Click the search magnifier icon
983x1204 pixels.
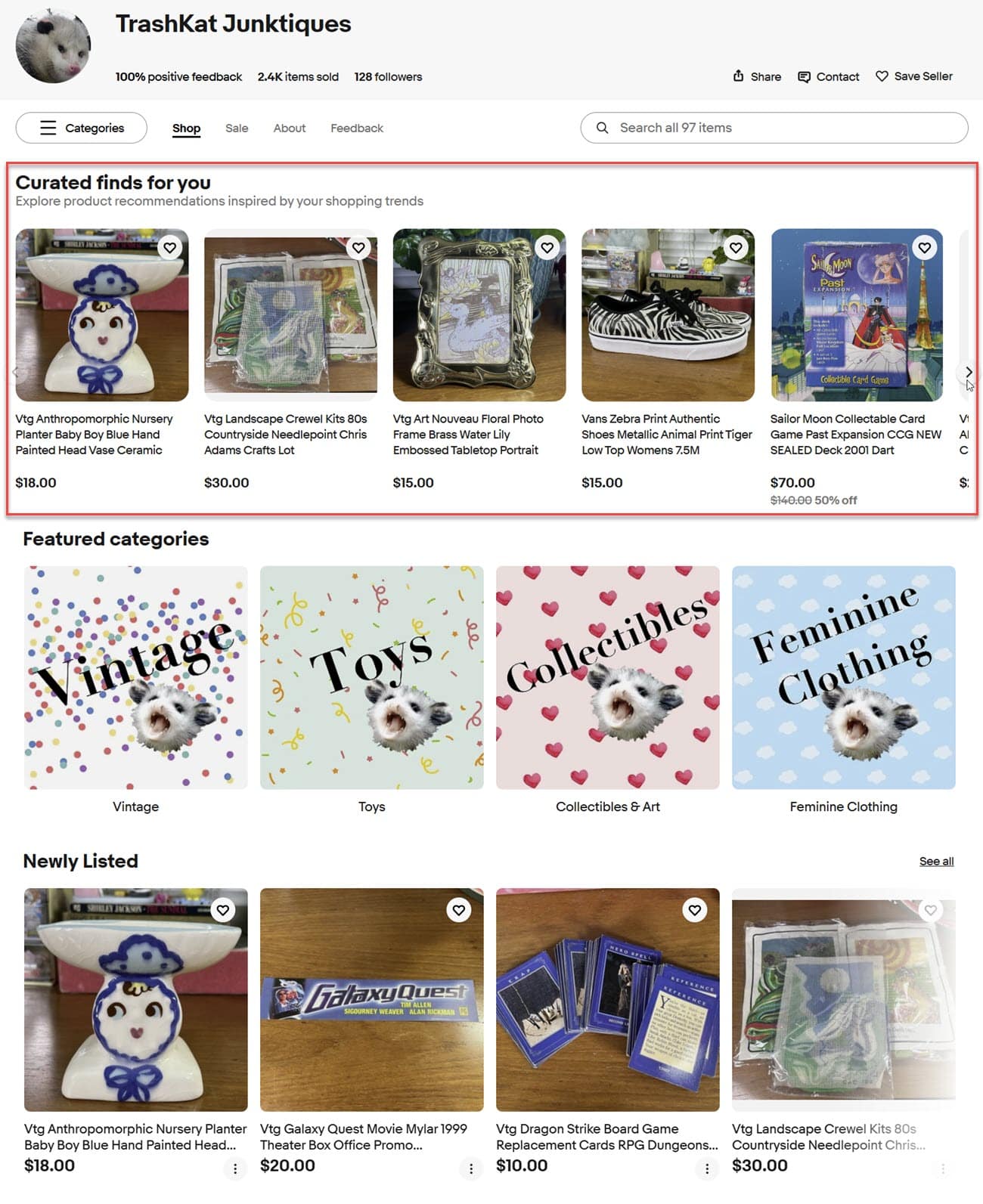[602, 128]
